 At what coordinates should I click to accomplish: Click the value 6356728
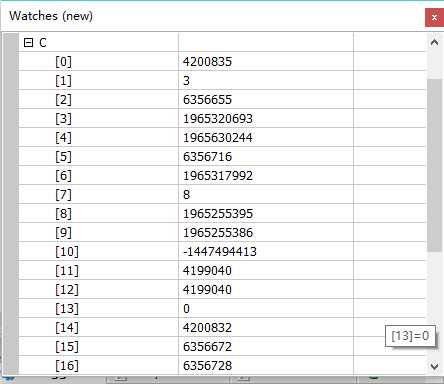click(207, 366)
